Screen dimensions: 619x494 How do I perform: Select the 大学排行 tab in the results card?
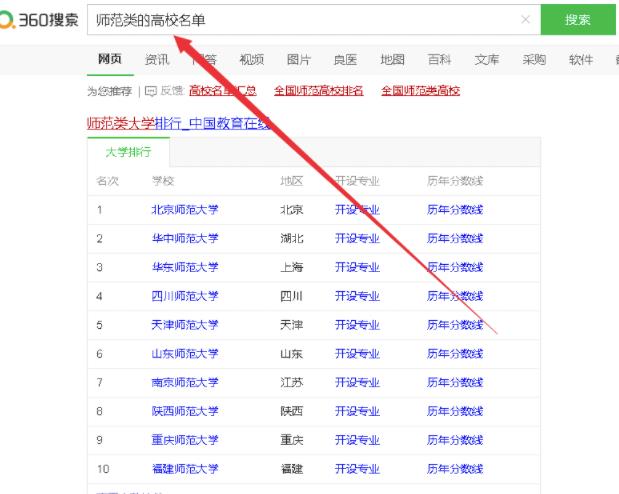128,152
